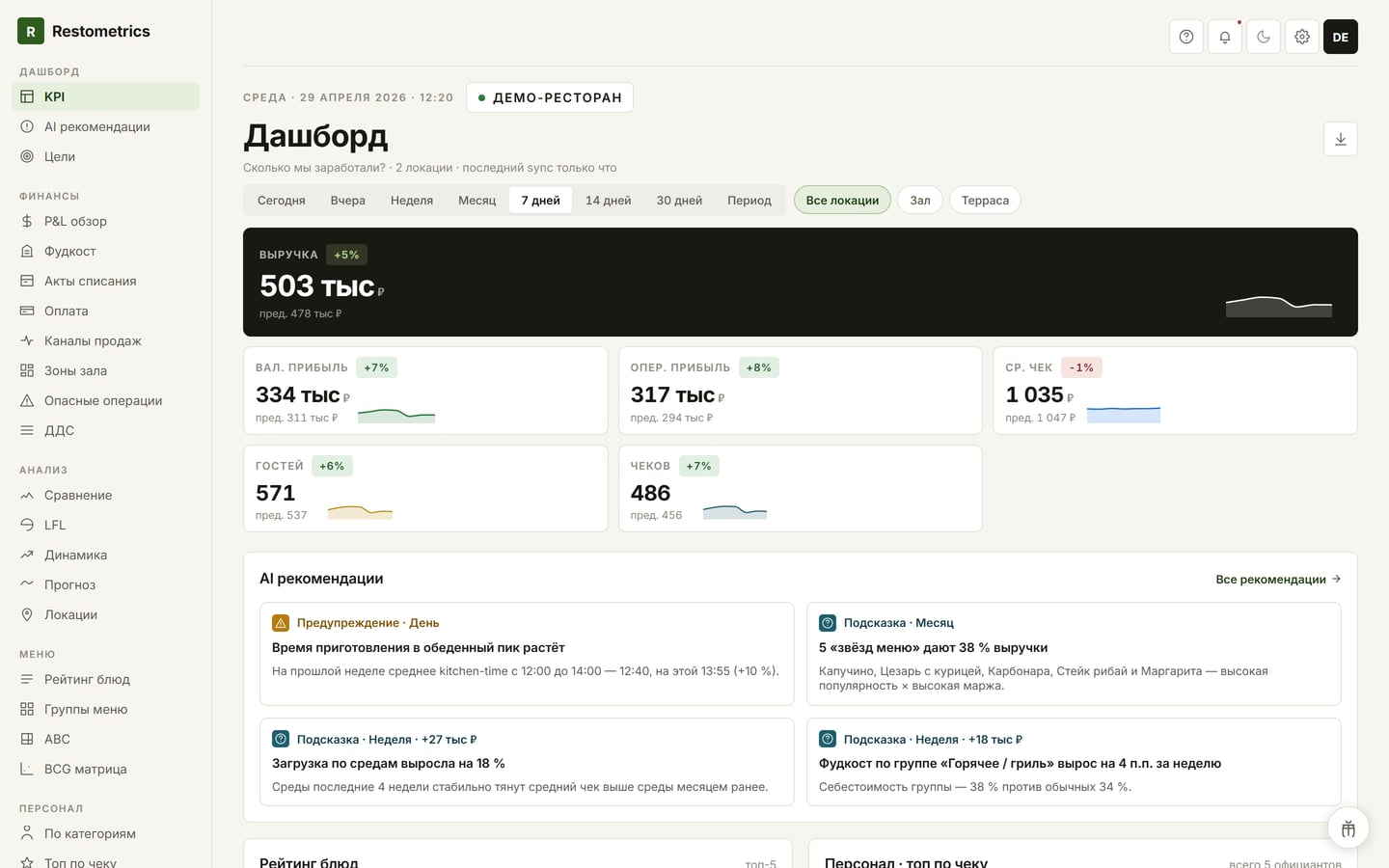Open the kitchen time warning recommendation
The image size is (1389, 868).
[x=527, y=654]
